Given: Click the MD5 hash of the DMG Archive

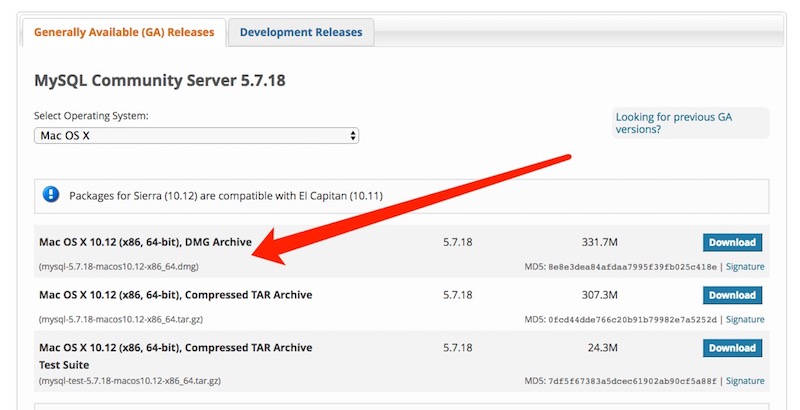Looking at the screenshot, I should 632,267.
